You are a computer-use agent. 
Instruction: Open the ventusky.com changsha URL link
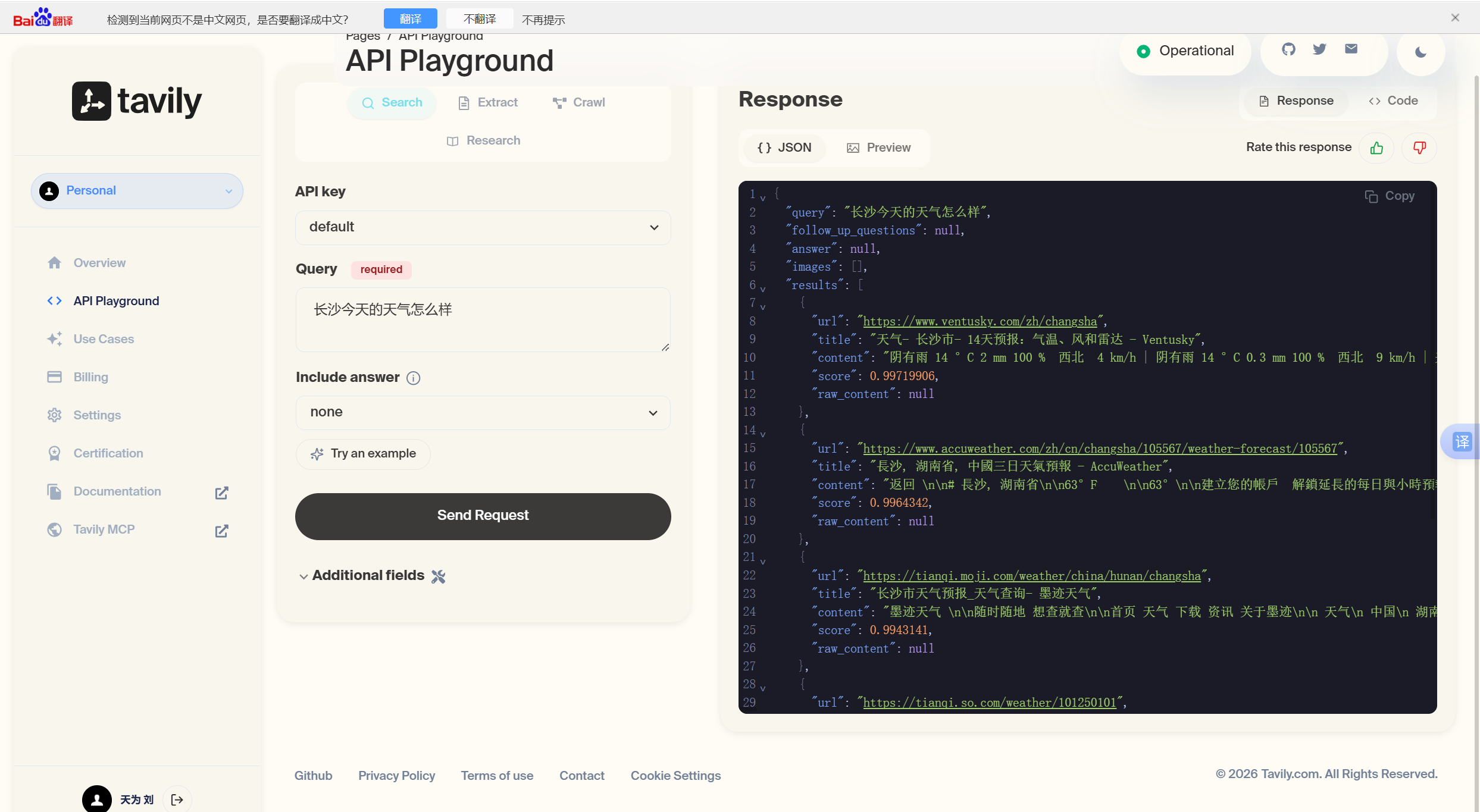pos(980,322)
